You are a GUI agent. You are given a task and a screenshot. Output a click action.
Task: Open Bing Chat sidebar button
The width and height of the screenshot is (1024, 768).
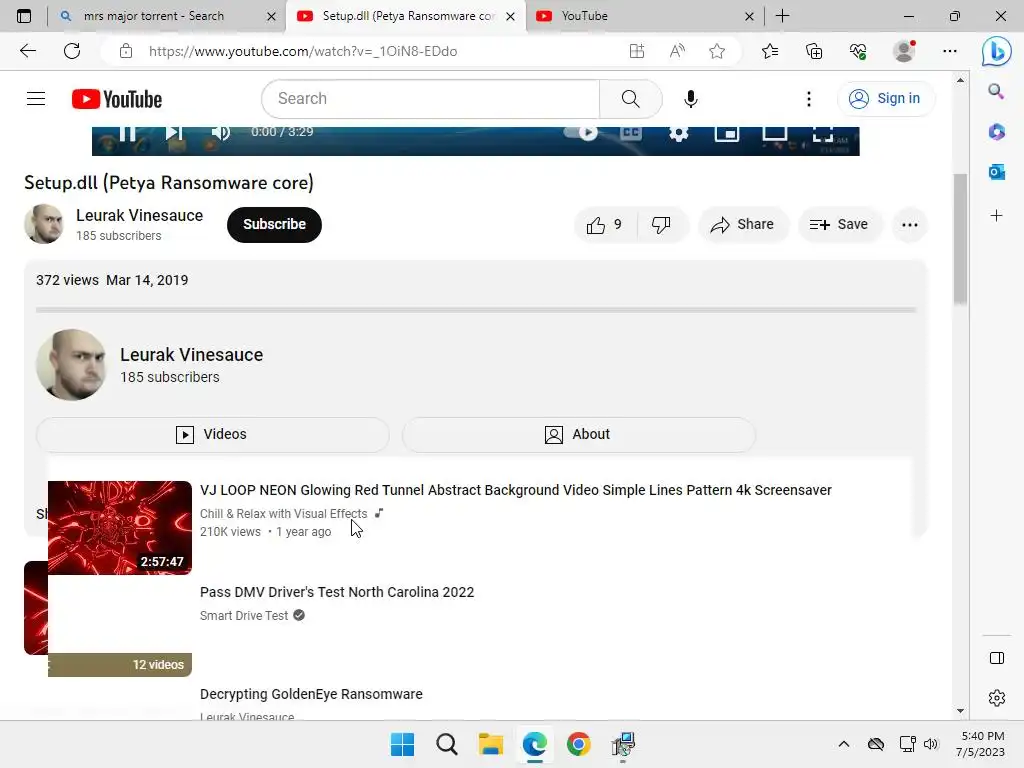(x=997, y=51)
